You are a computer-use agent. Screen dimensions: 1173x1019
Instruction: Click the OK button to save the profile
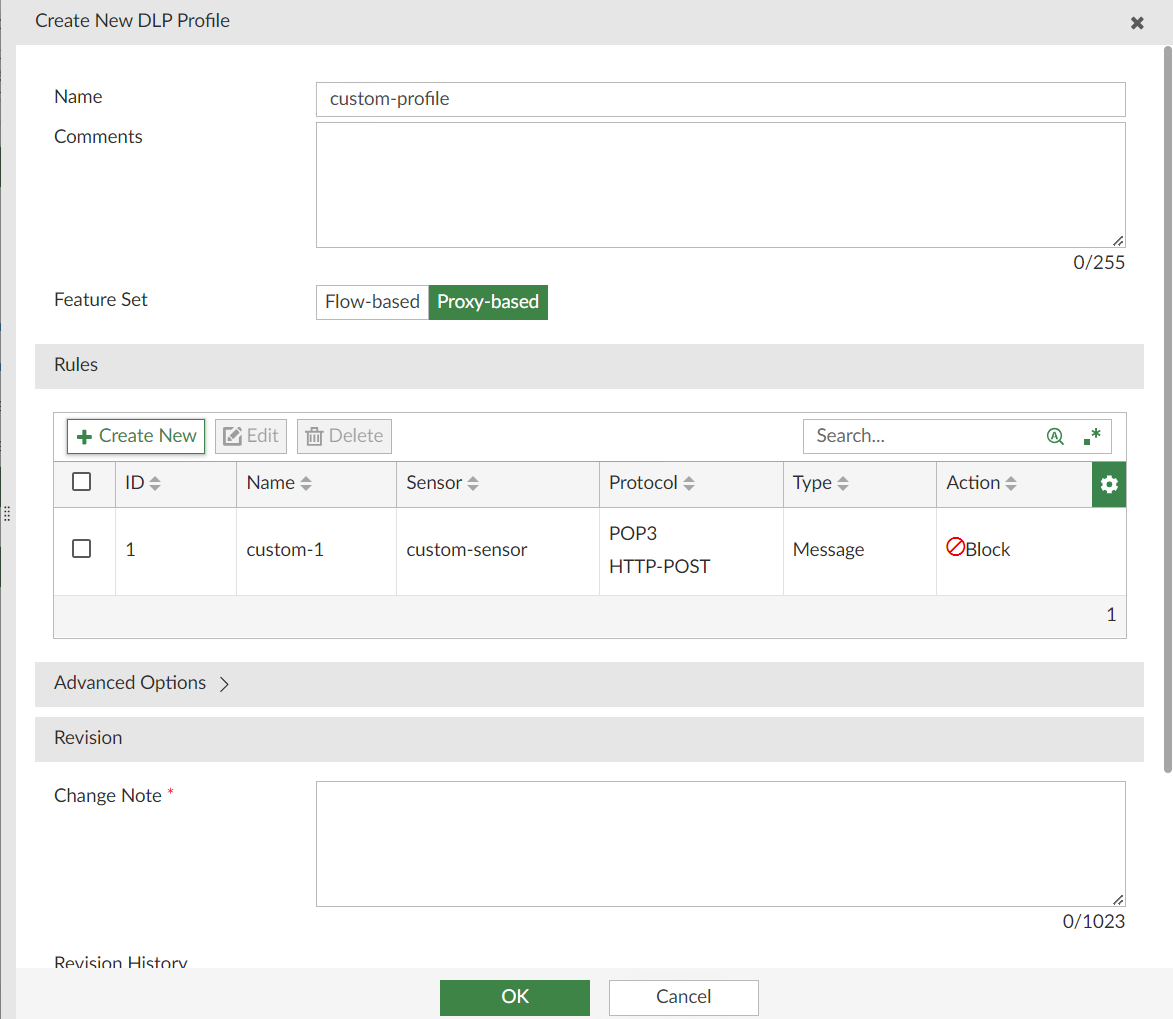tap(514, 997)
